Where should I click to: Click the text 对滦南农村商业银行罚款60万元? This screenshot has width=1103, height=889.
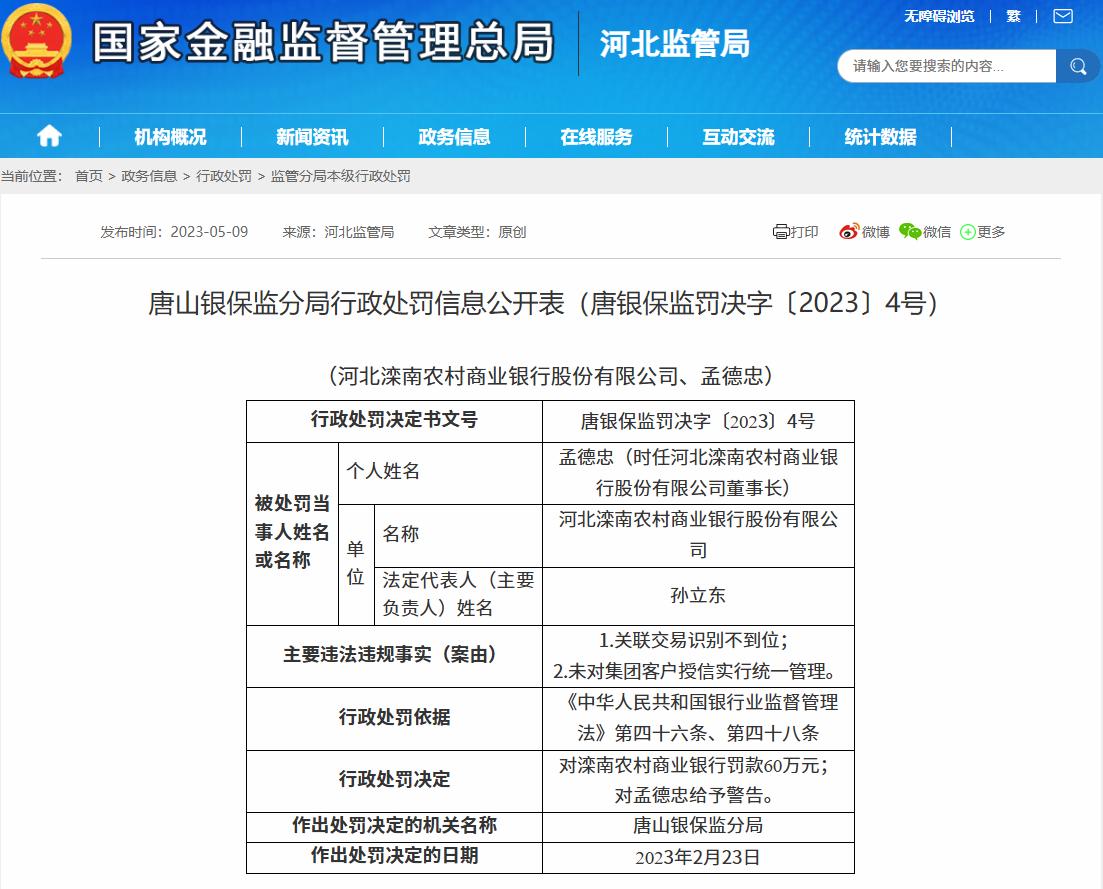coord(694,765)
